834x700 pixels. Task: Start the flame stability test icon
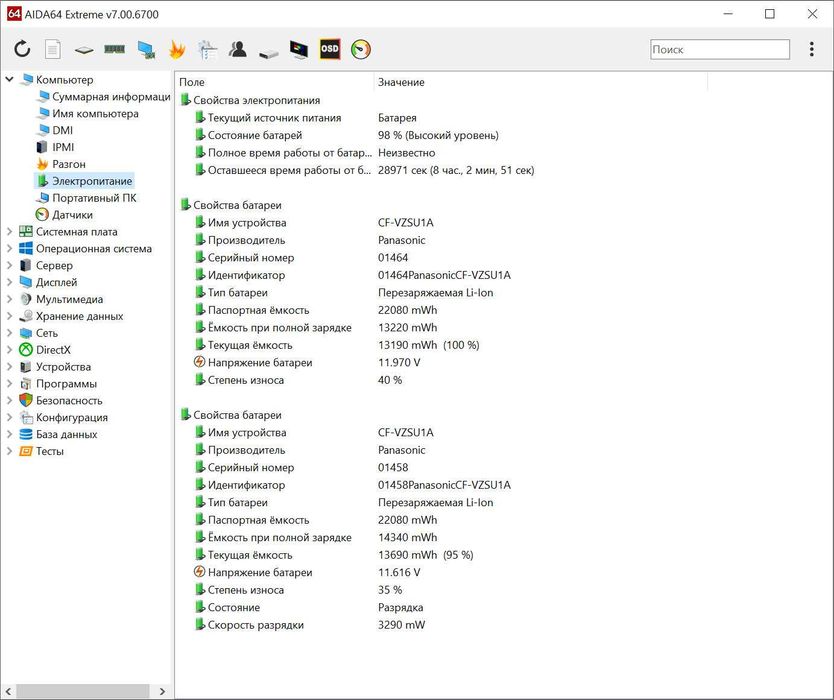[x=177, y=49]
